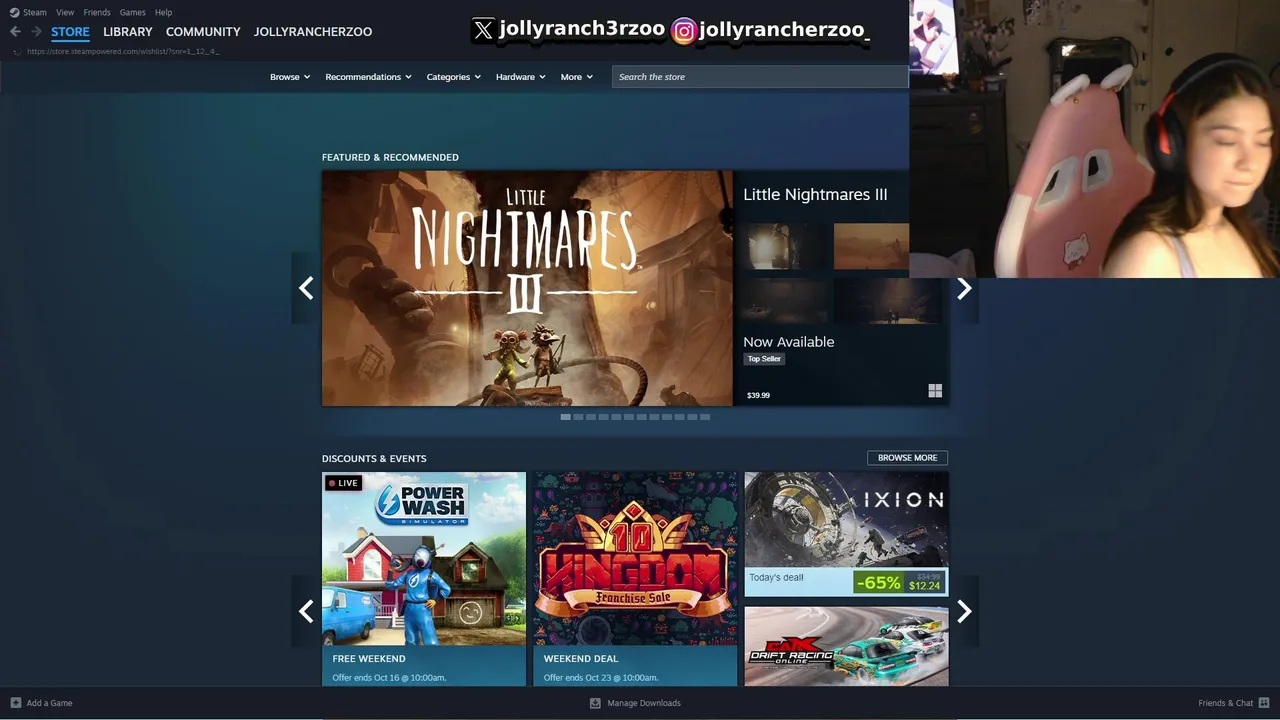Viewport: 1280px width, 720px height.
Task: Expand the Hardware dropdown
Action: pos(520,77)
